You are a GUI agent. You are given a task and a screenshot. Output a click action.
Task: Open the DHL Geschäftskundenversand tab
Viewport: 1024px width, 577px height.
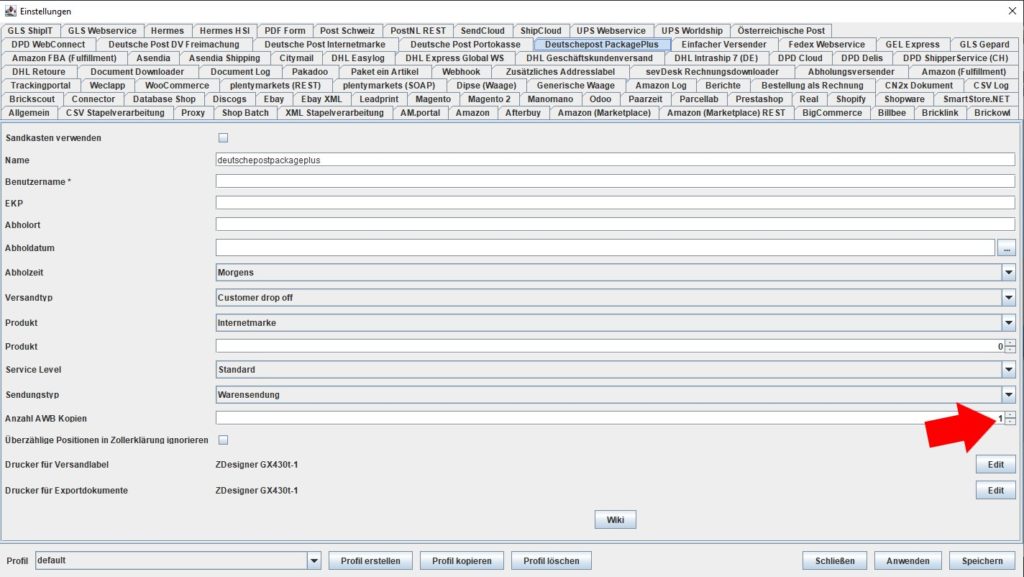click(x=590, y=58)
